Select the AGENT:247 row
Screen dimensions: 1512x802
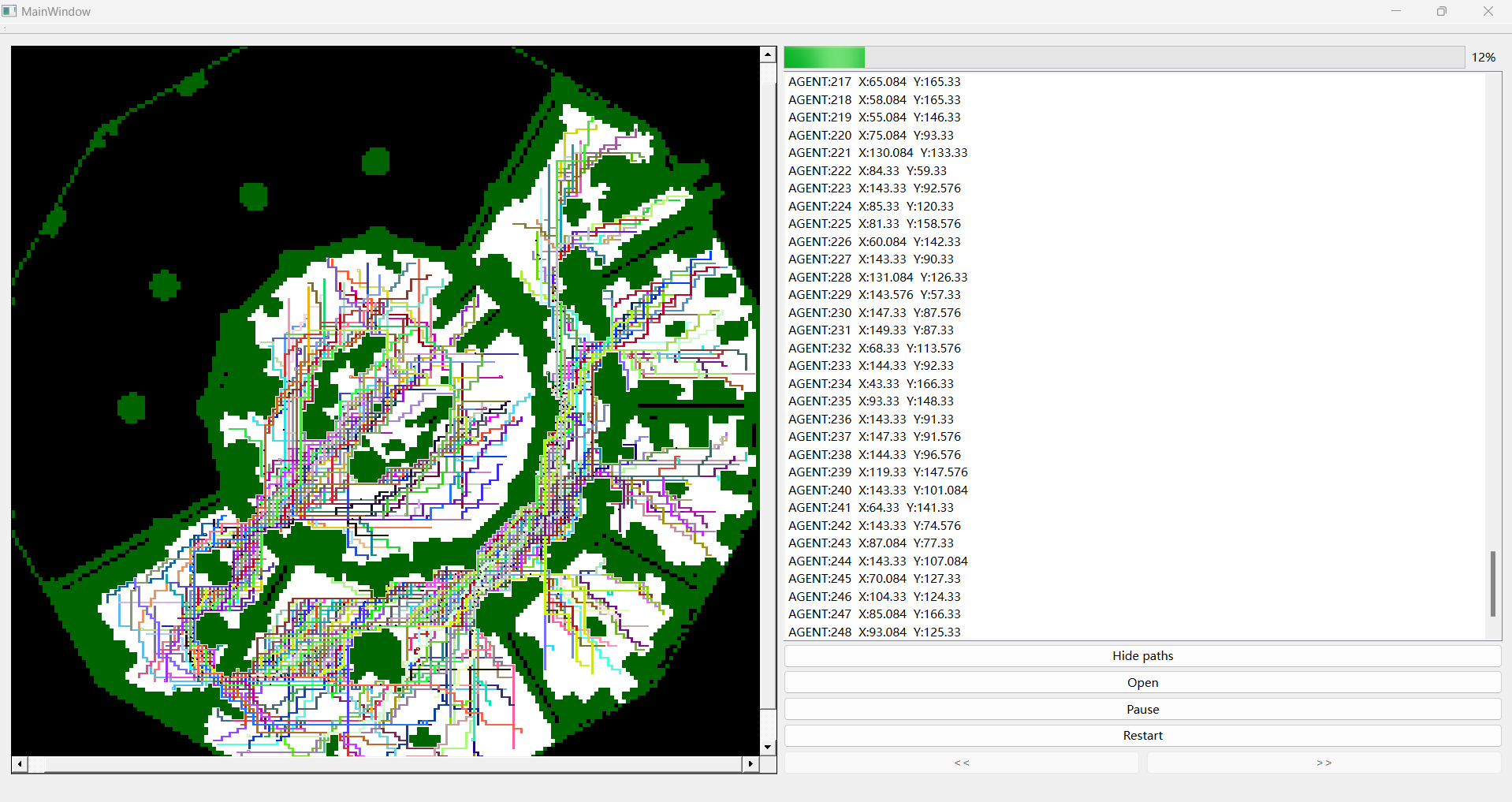(1135, 614)
